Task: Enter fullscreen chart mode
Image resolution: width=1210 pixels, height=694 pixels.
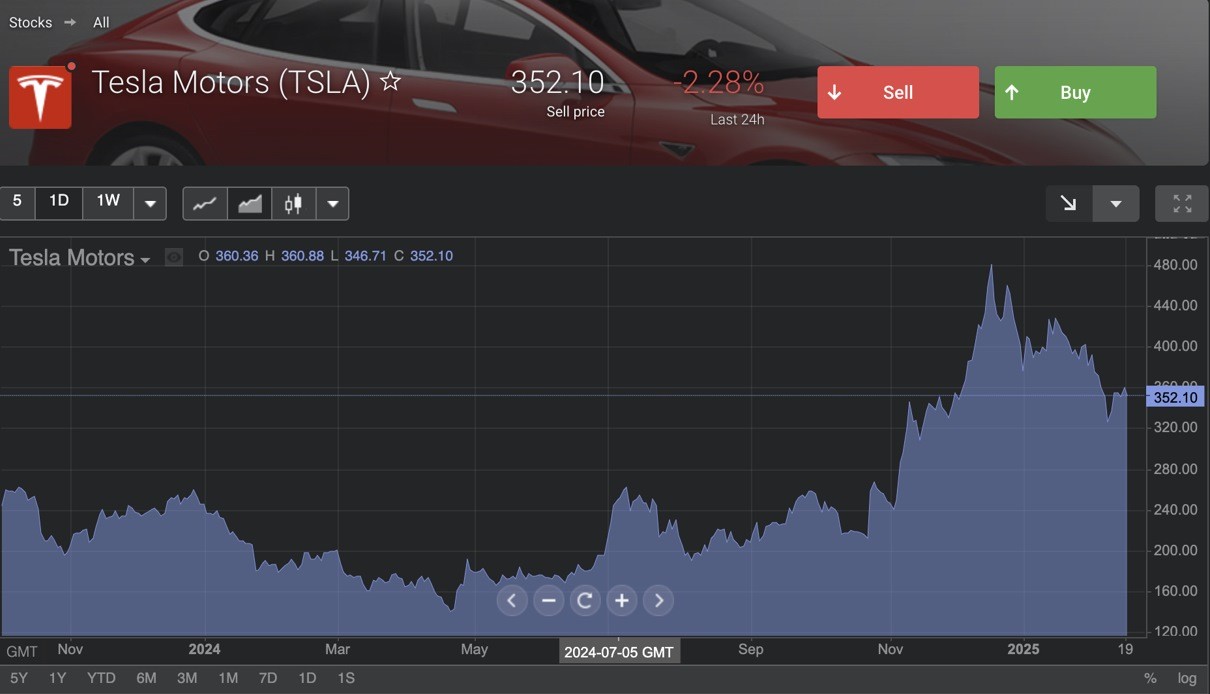Action: tap(1182, 203)
